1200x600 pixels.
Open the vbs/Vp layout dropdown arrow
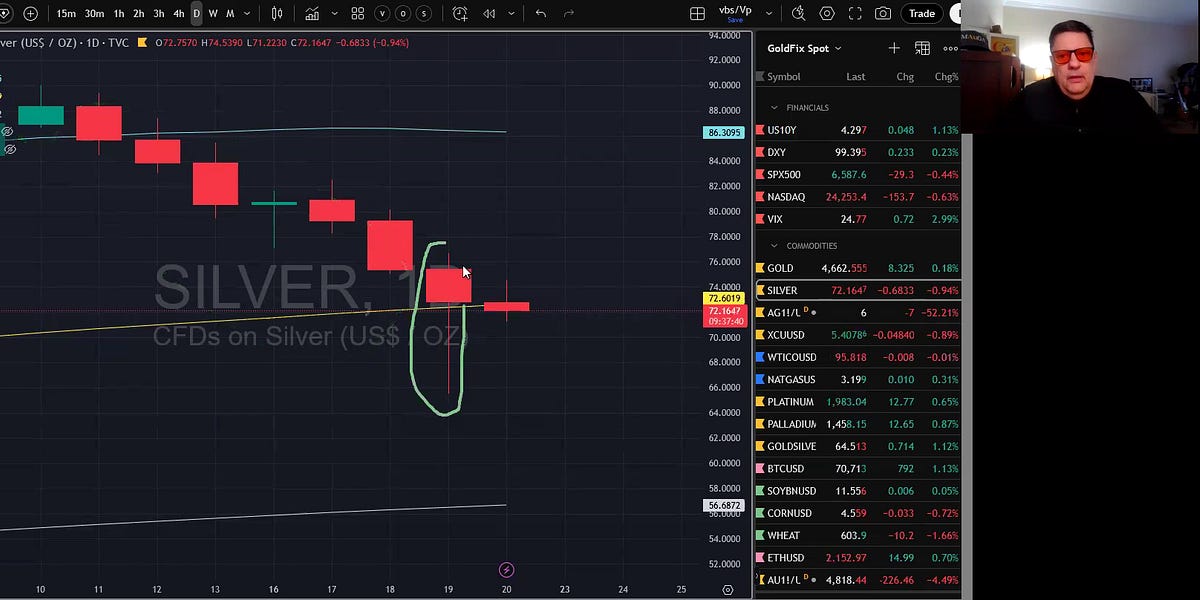[771, 14]
